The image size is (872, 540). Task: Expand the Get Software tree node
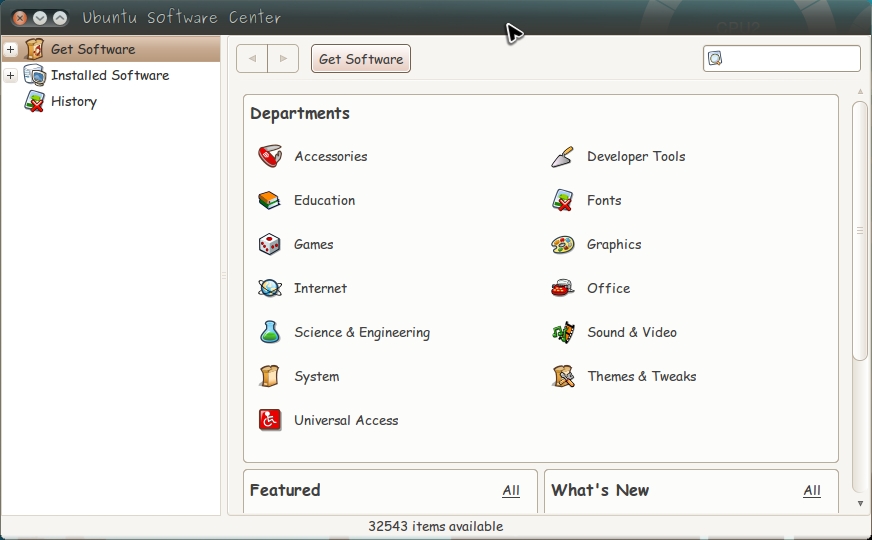tap(10, 49)
